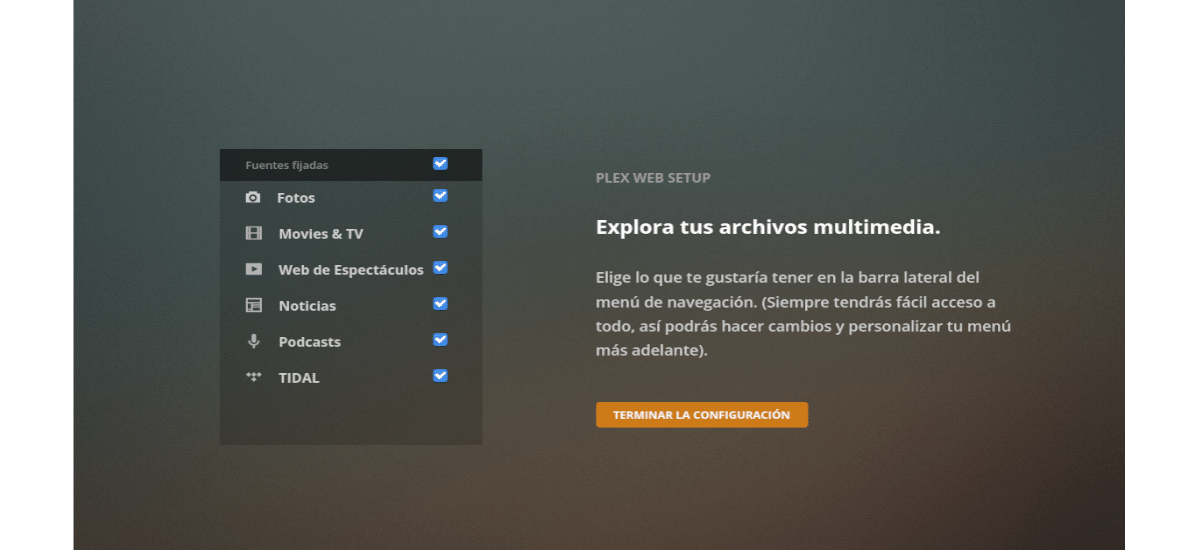Click the Podcasts label in the list
Image resolution: width=1200 pixels, height=550 pixels.
point(309,342)
